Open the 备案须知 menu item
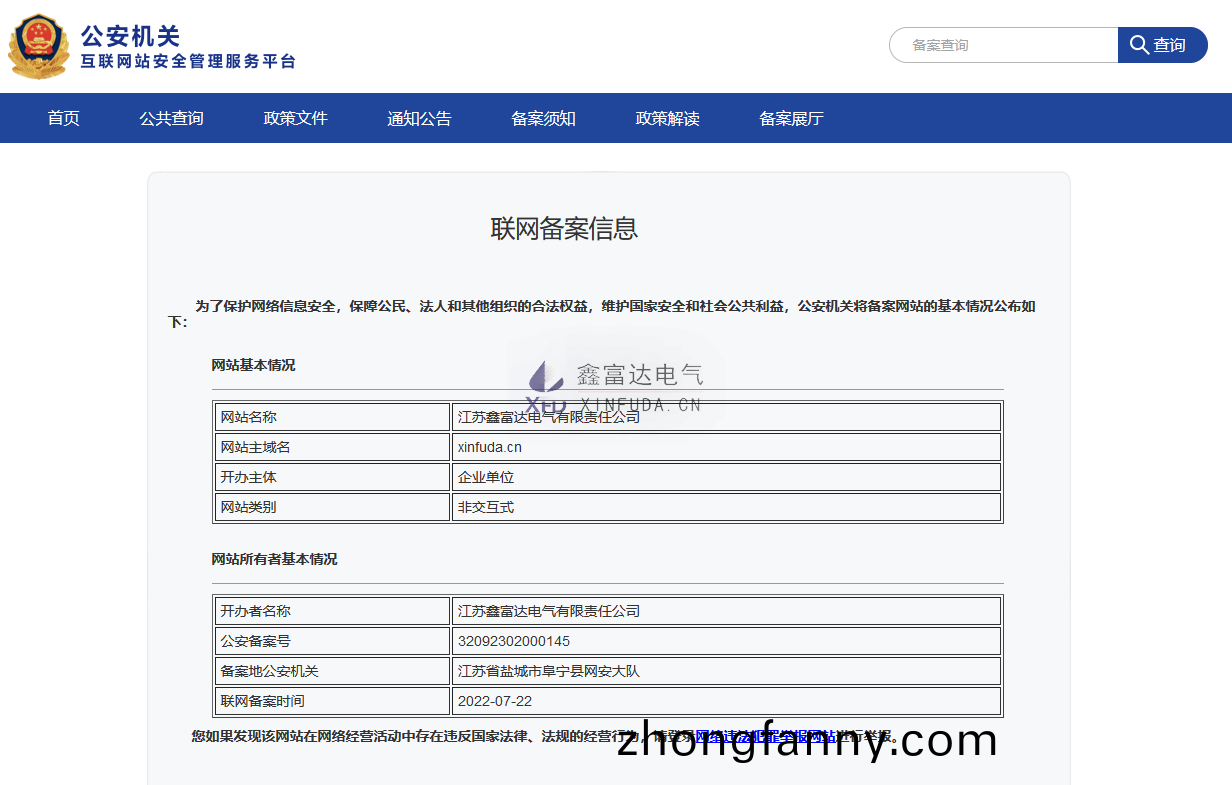This screenshot has width=1232, height=785. point(543,118)
